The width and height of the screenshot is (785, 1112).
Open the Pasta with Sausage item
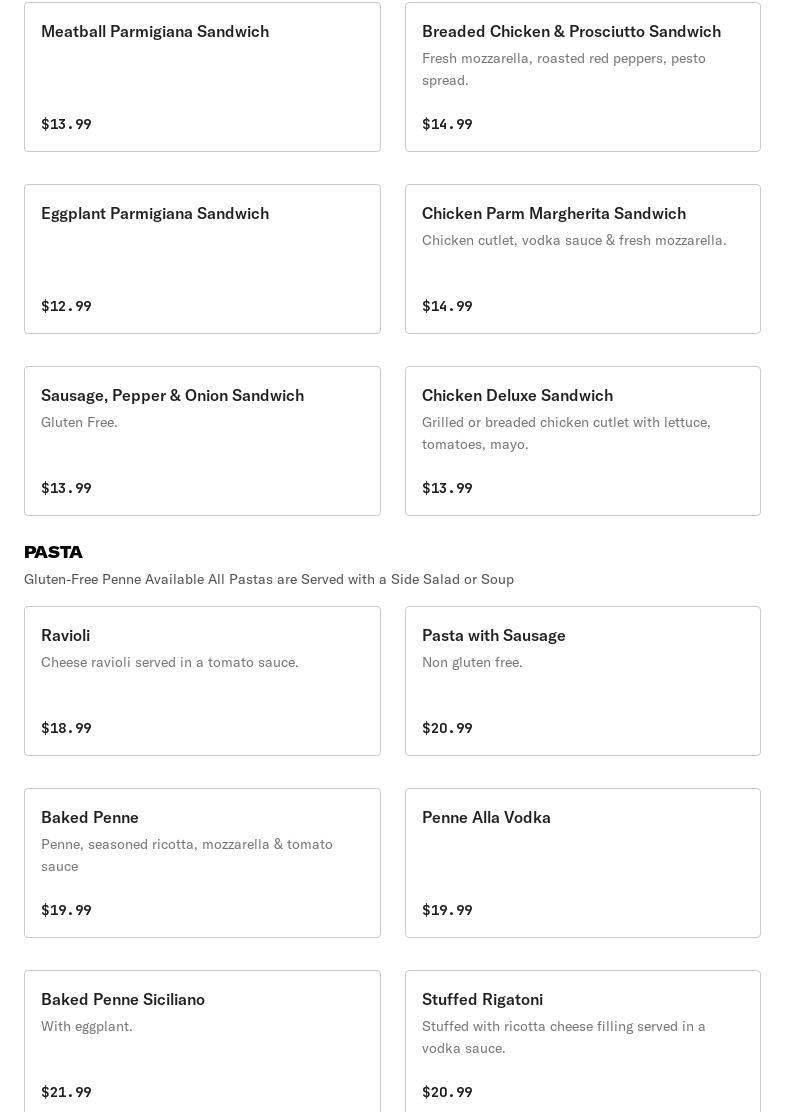582,681
